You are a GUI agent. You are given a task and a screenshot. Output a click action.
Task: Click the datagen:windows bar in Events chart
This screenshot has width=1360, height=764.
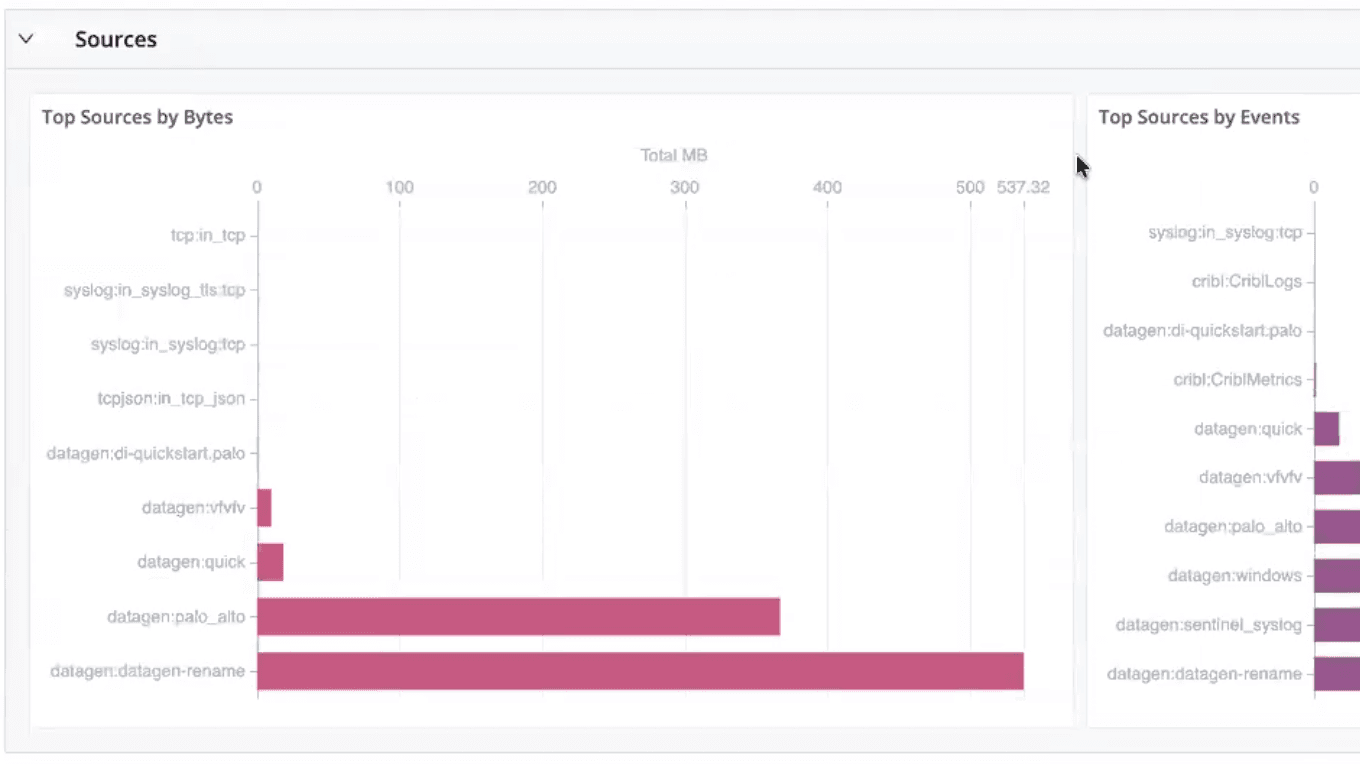[x=1337, y=575]
